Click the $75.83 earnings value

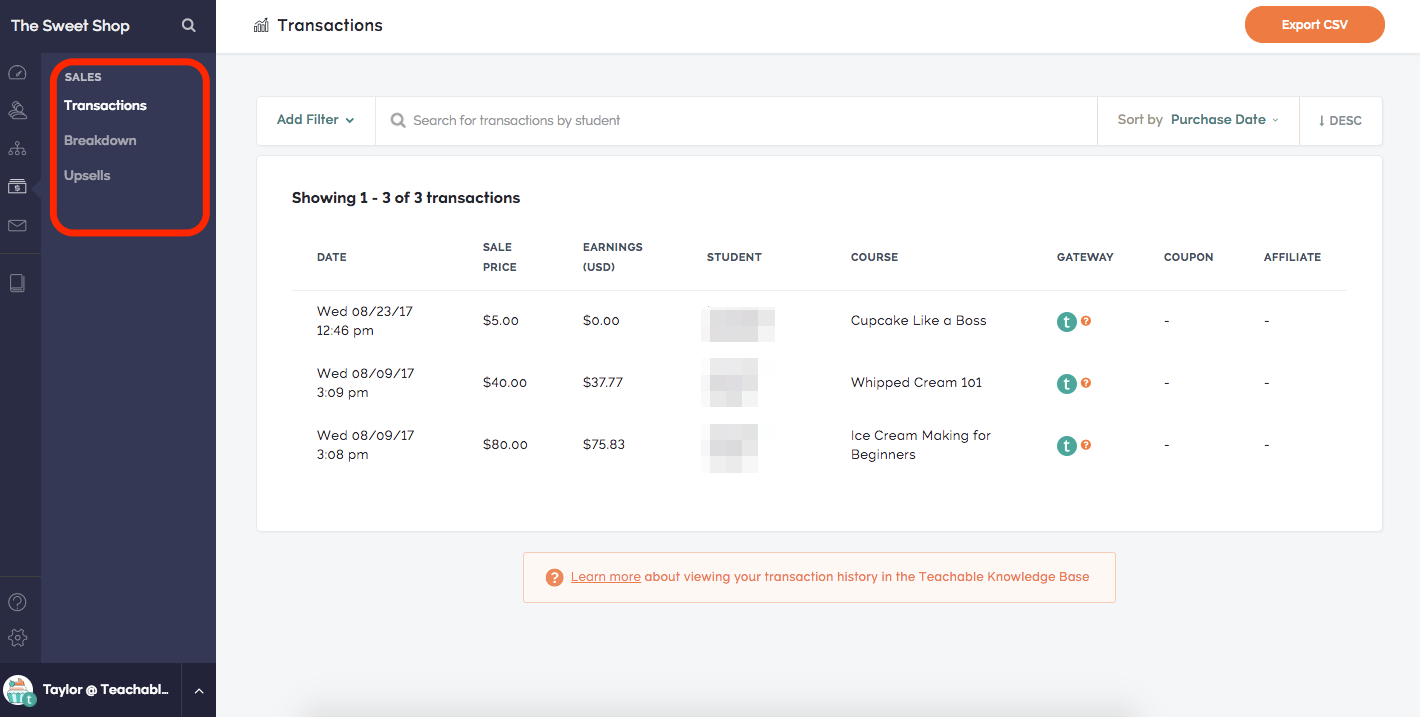click(604, 445)
